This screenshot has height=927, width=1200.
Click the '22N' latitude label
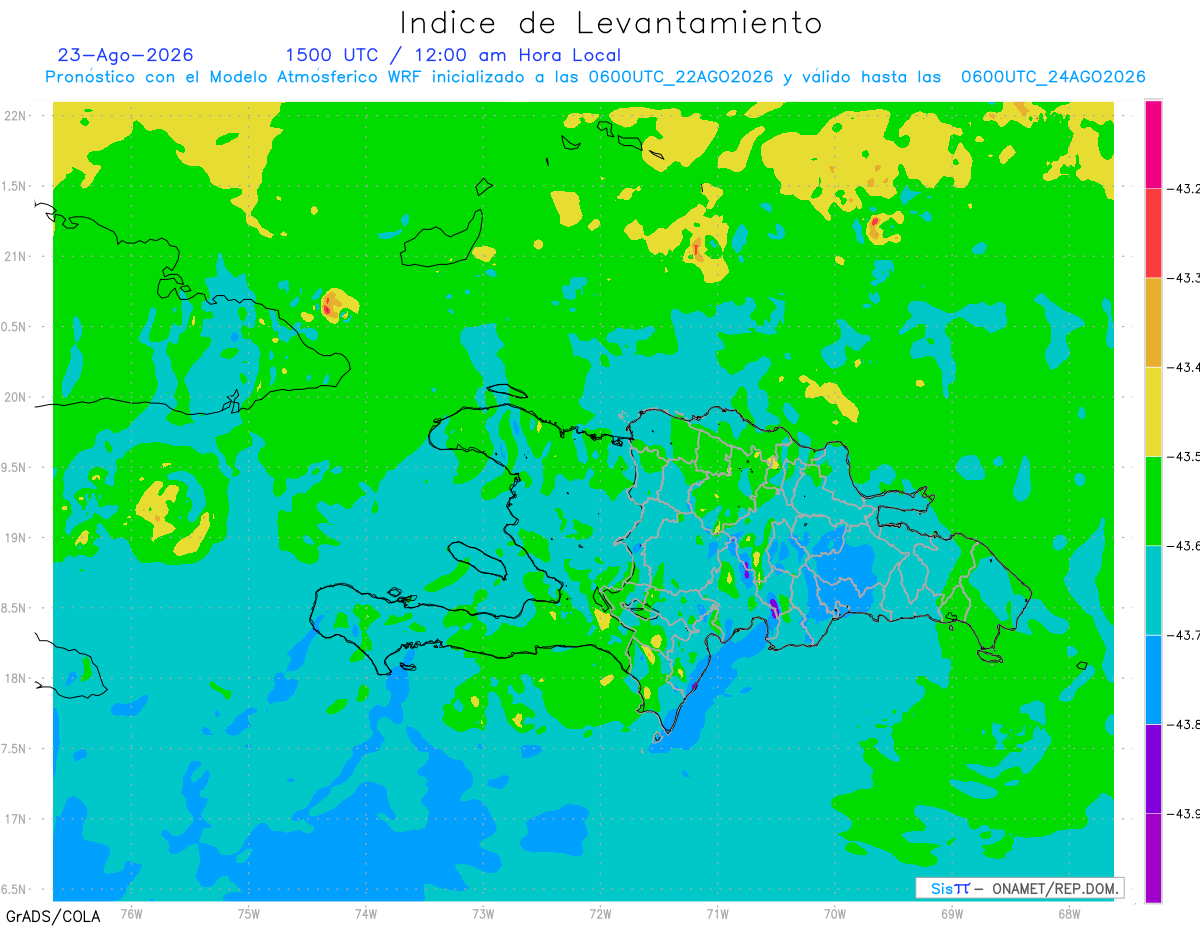(x=16, y=115)
